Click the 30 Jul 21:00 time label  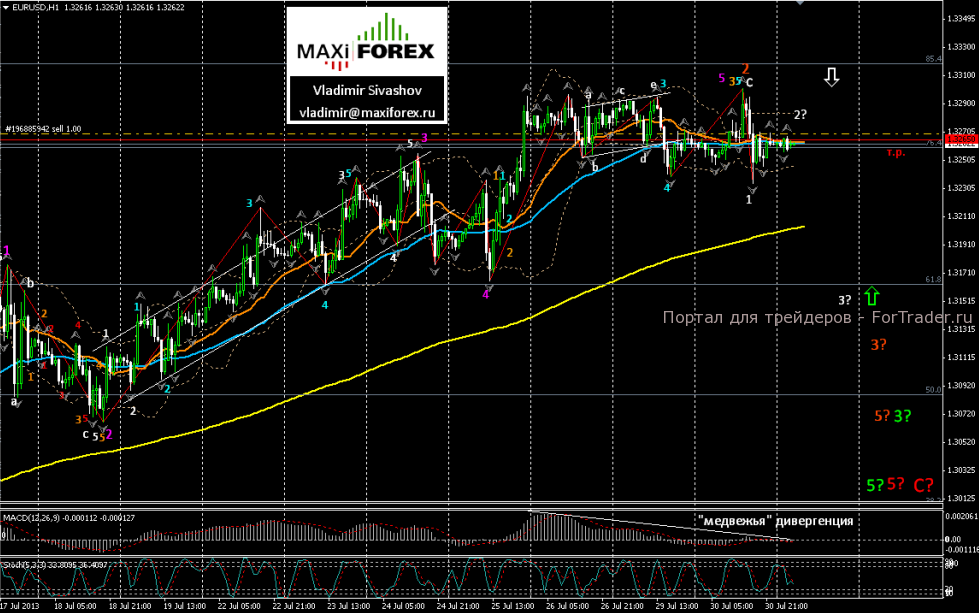pyautogui.click(x=785, y=606)
